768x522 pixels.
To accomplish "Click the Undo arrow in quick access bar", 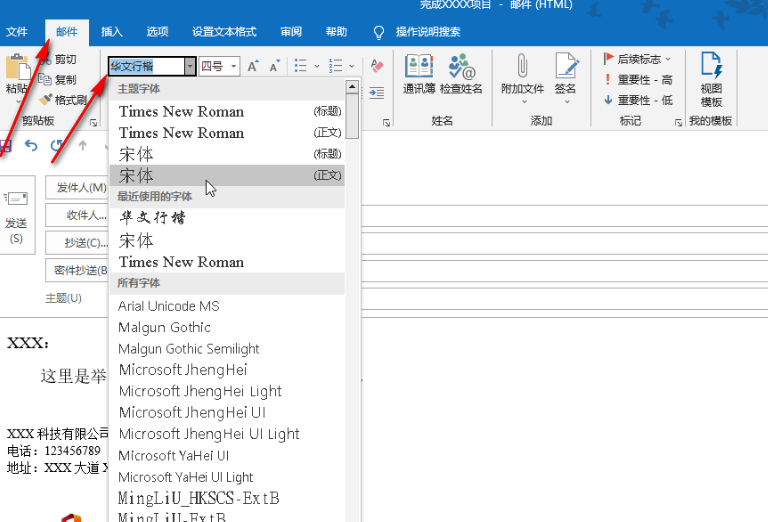I will 31,145.
